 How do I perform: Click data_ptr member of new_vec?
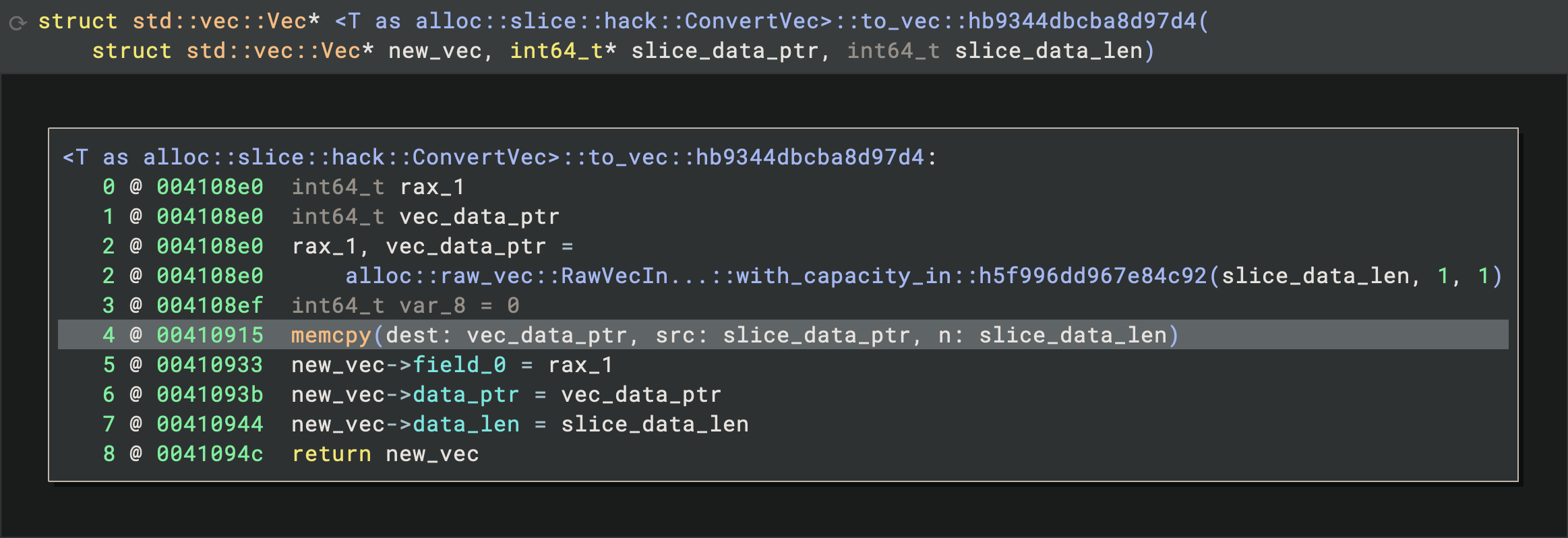tap(466, 394)
